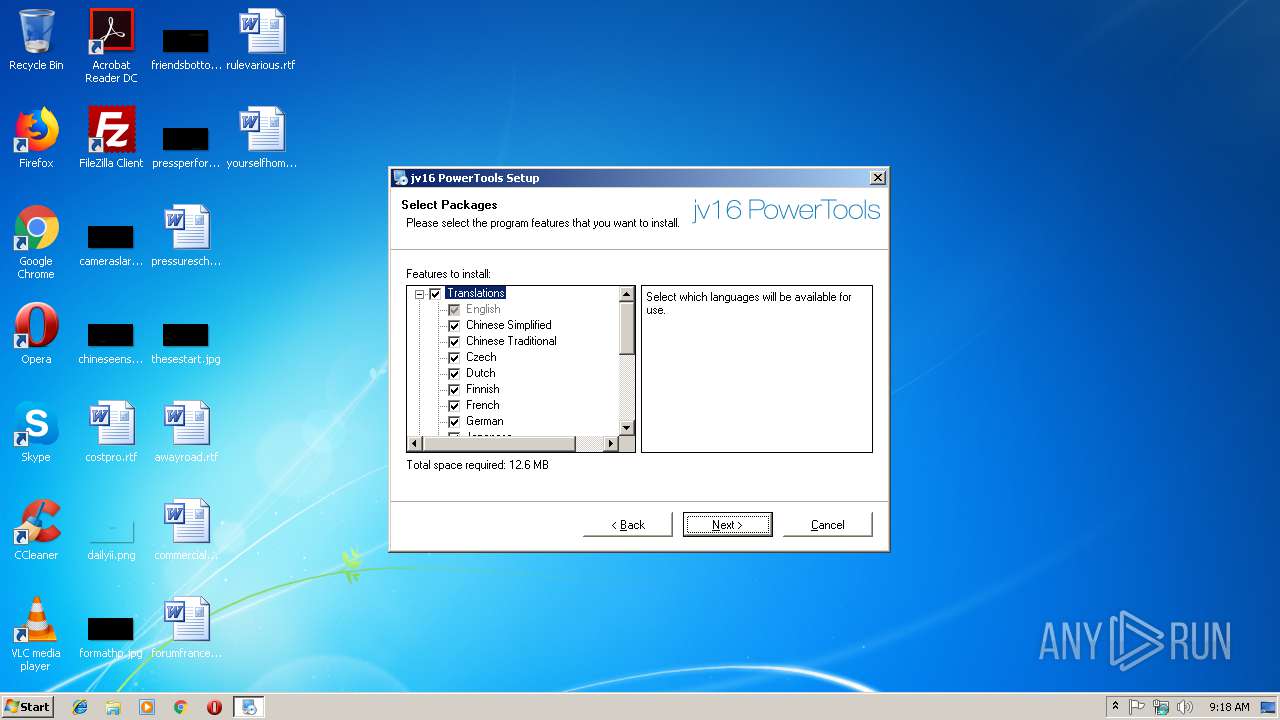Screen dimensions: 1280x720
Task: Select the chineseens file icon
Action: (x=111, y=343)
